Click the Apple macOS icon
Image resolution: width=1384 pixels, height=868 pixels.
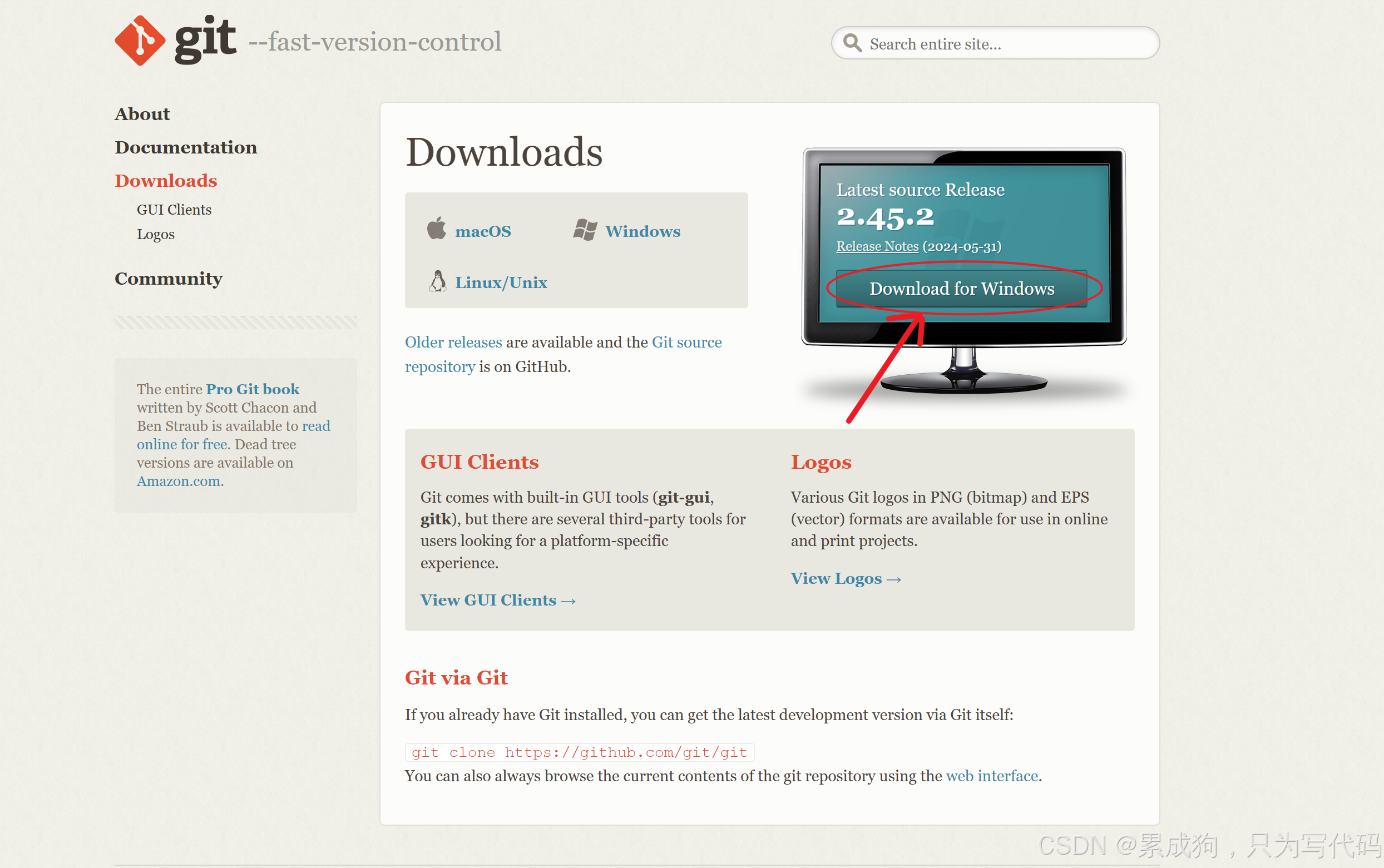pyautogui.click(x=437, y=229)
